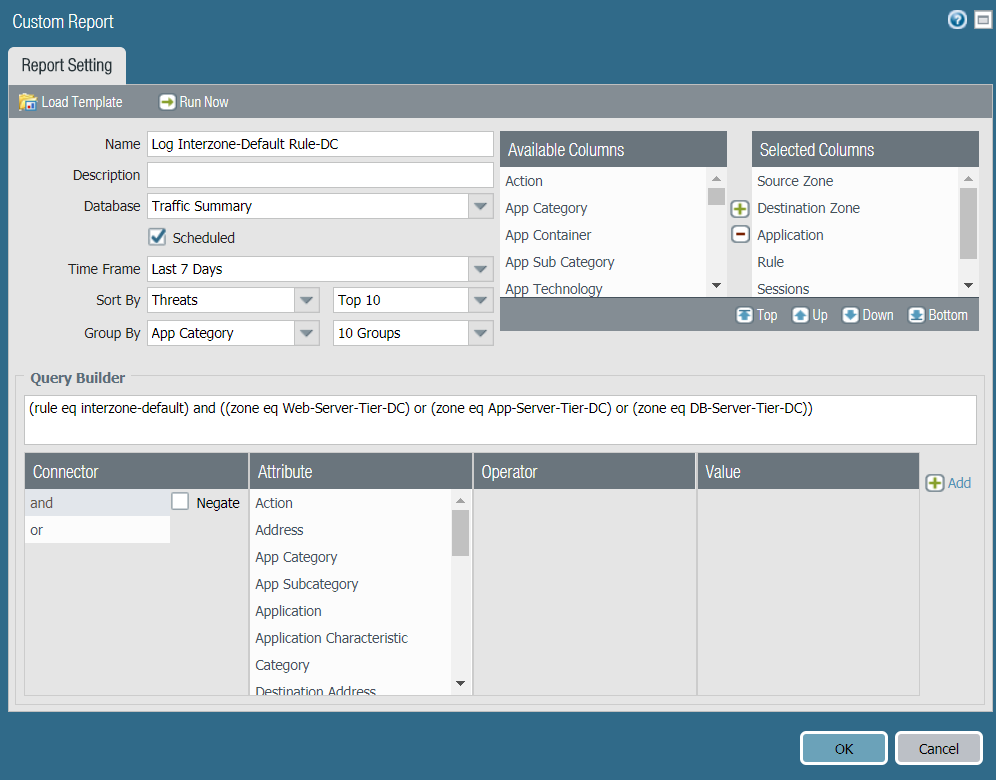This screenshot has height=780, width=996.
Task: Move selected column Up
Action: [x=810, y=315]
